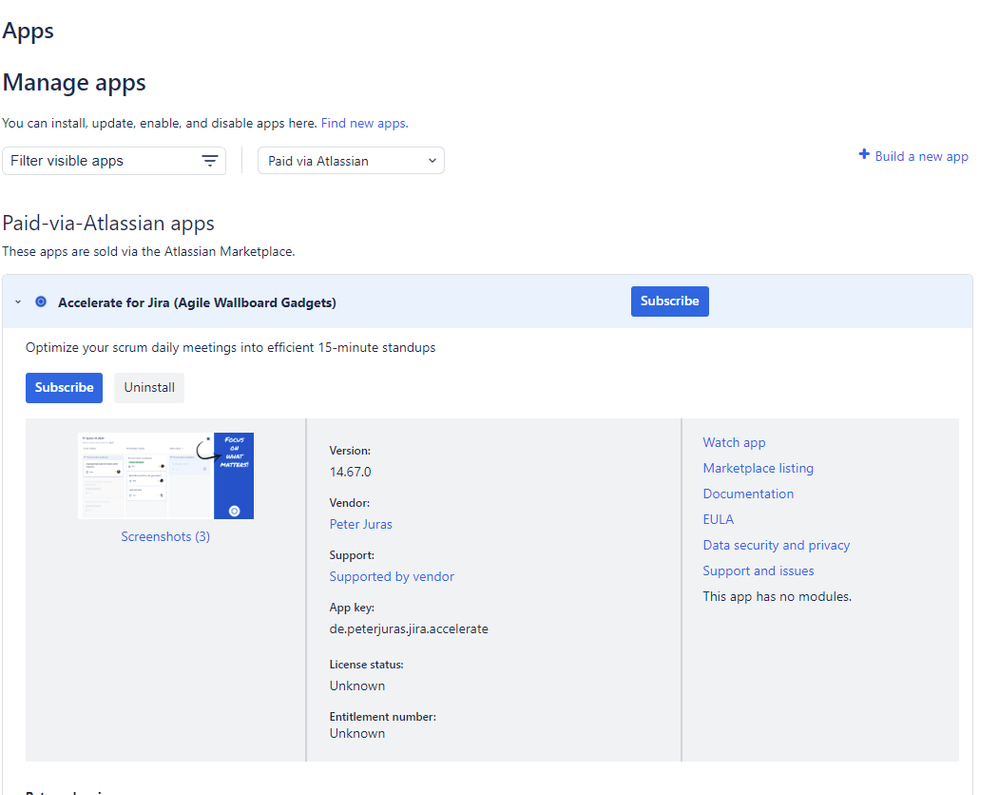Click the Watch app link
The height and width of the screenshot is (795, 999).
tap(734, 442)
